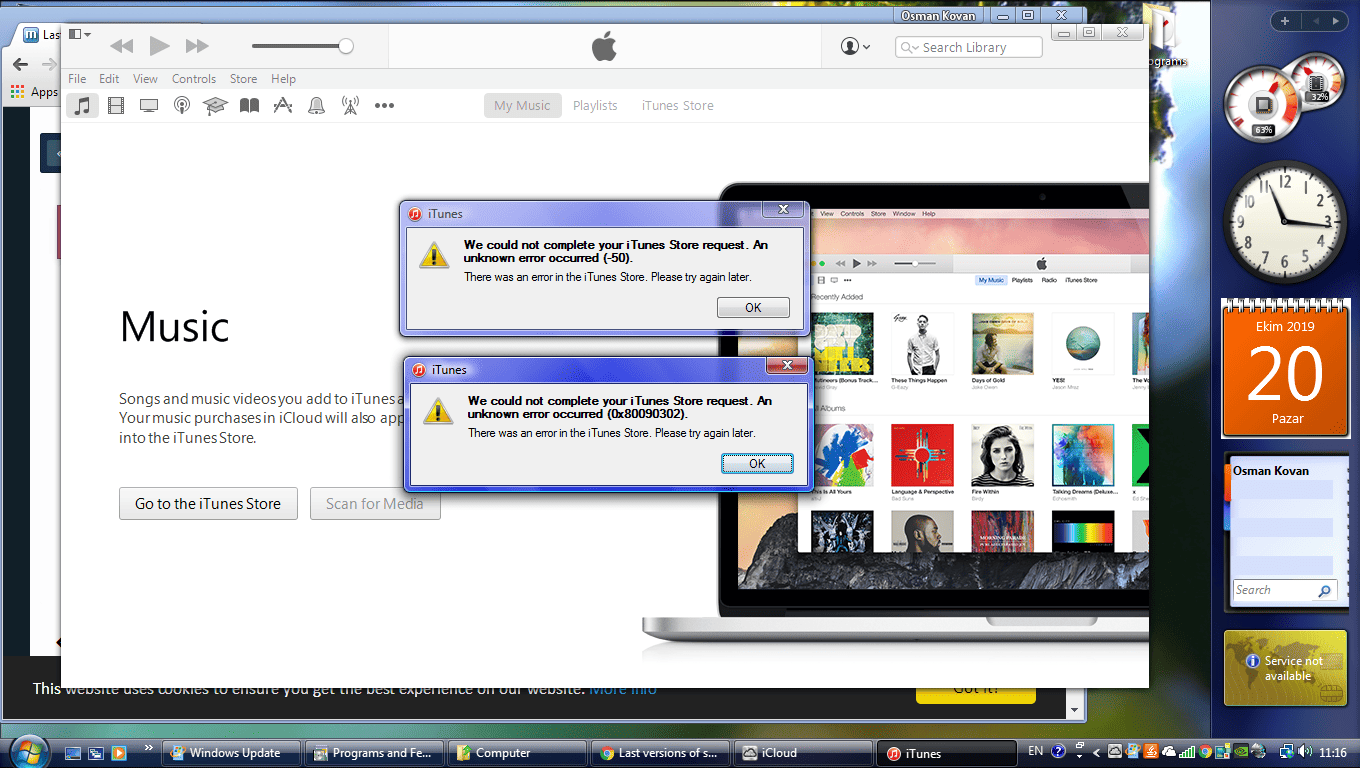
Task: Open the account user dropdown
Action: (855, 47)
